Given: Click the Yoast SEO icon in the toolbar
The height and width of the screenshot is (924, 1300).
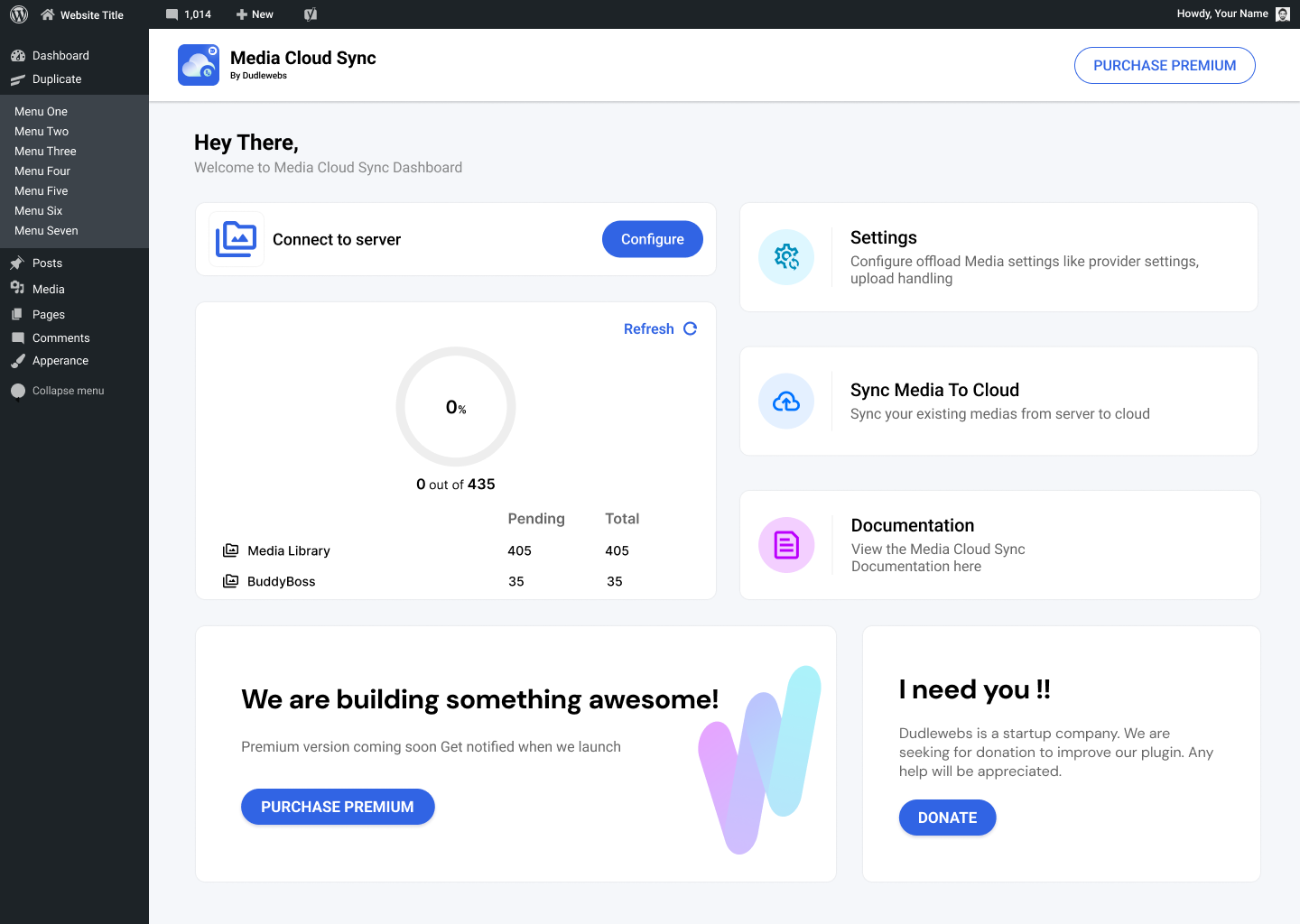Looking at the screenshot, I should click(311, 14).
